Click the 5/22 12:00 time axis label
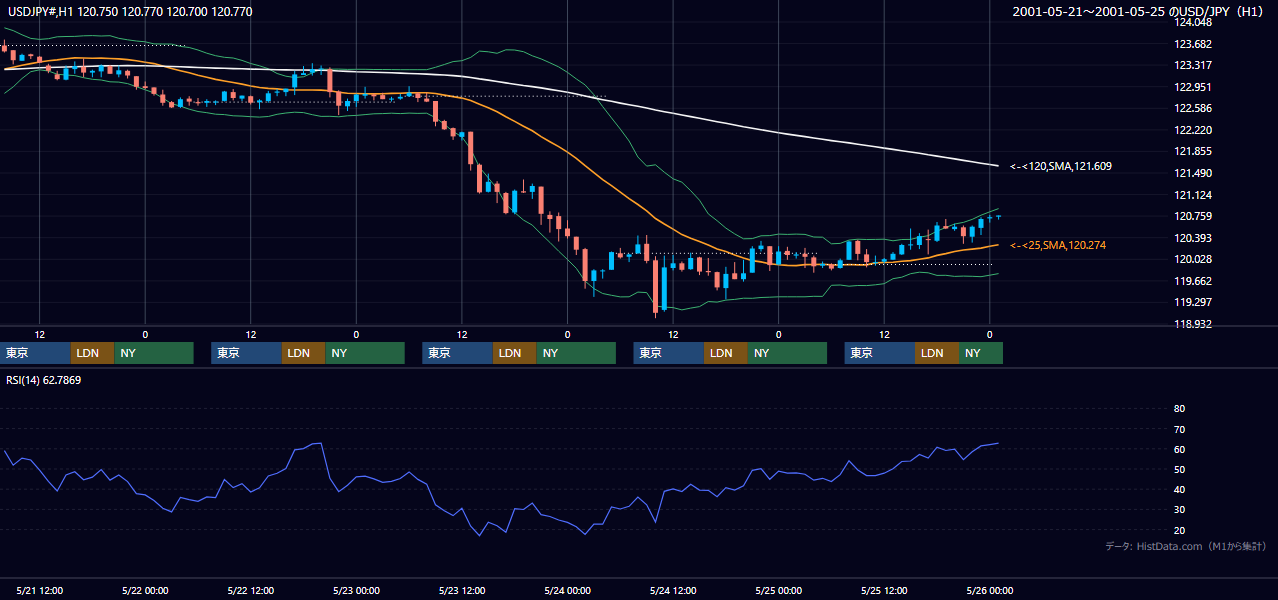 pos(251,591)
